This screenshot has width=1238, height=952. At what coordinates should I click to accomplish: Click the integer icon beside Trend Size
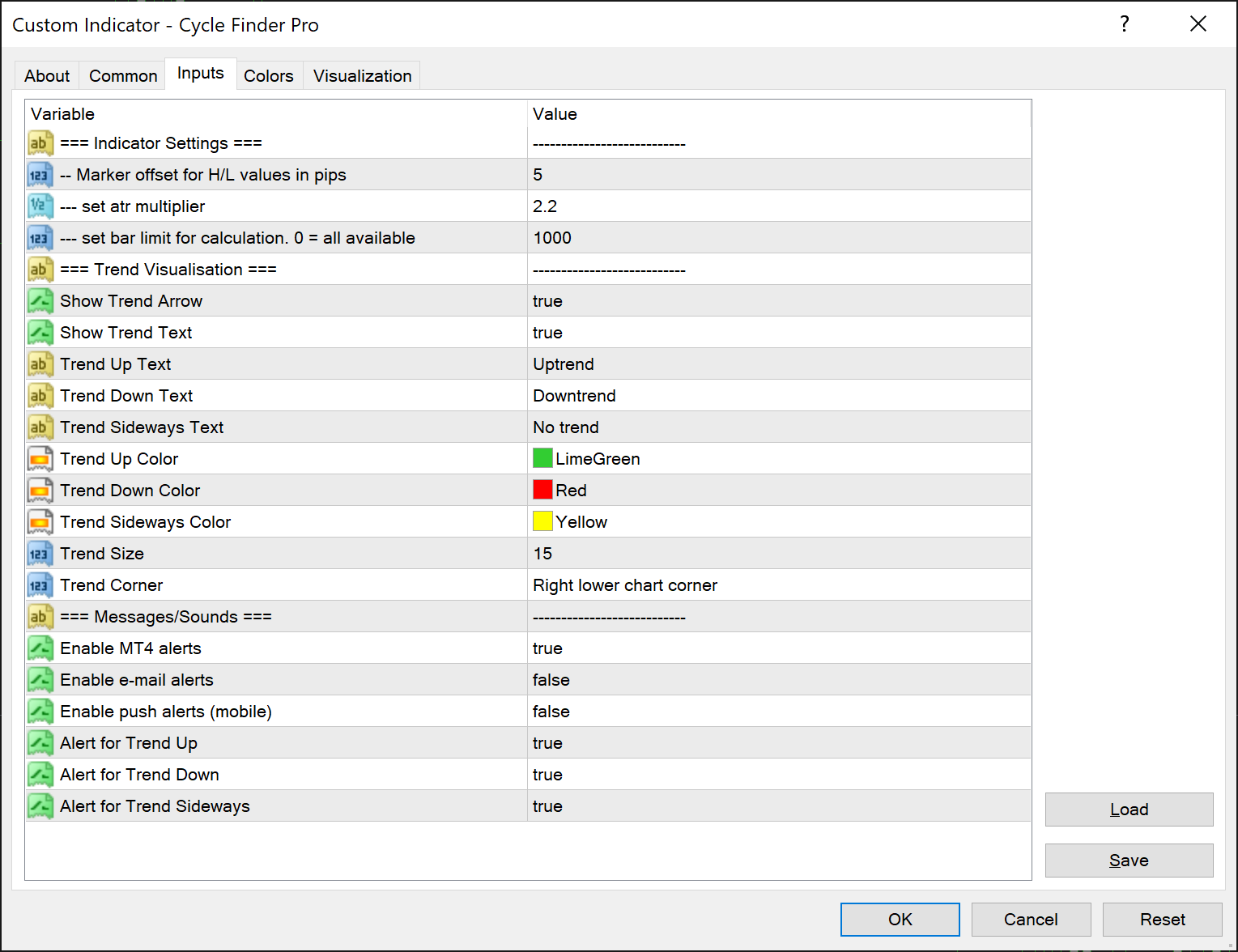[x=40, y=554]
